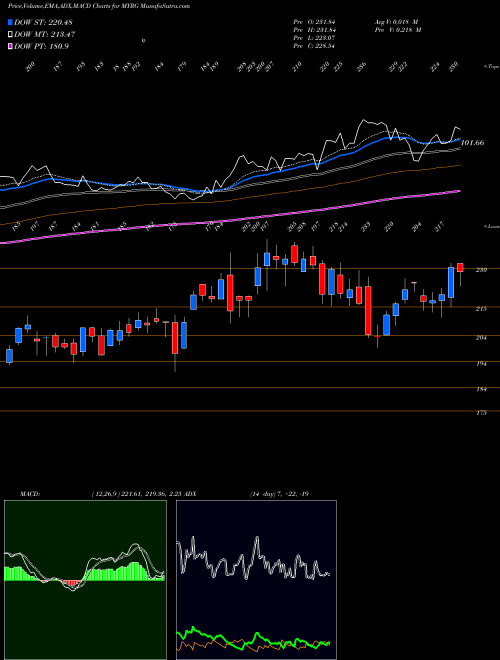Click the 'Pre L: 223.07' value
The height and width of the screenshot is (660, 500).
pyautogui.click(x=314, y=38)
